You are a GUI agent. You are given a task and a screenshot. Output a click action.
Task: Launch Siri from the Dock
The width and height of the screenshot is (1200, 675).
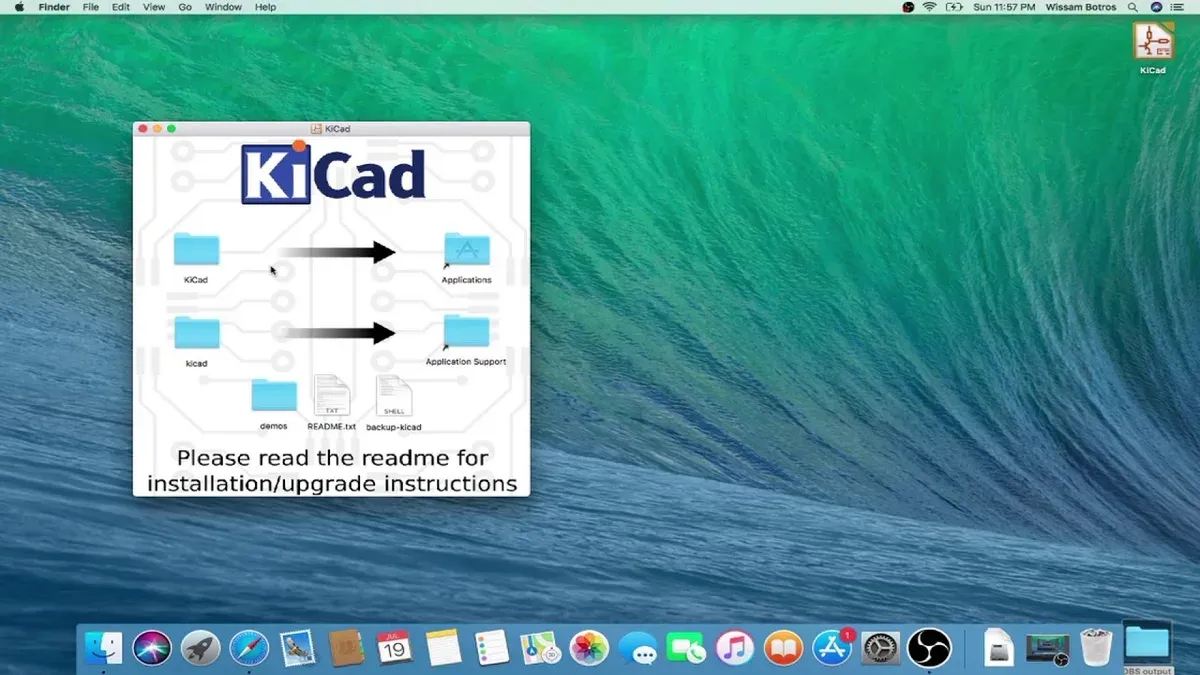pyautogui.click(x=152, y=648)
